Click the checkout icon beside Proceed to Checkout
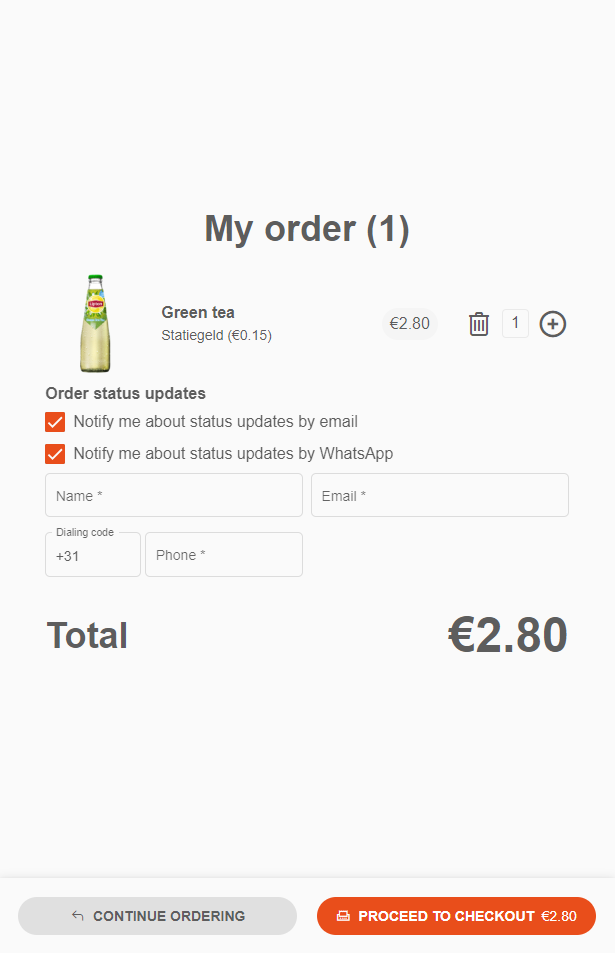The height and width of the screenshot is (953, 615). click(x=343, y=916)
